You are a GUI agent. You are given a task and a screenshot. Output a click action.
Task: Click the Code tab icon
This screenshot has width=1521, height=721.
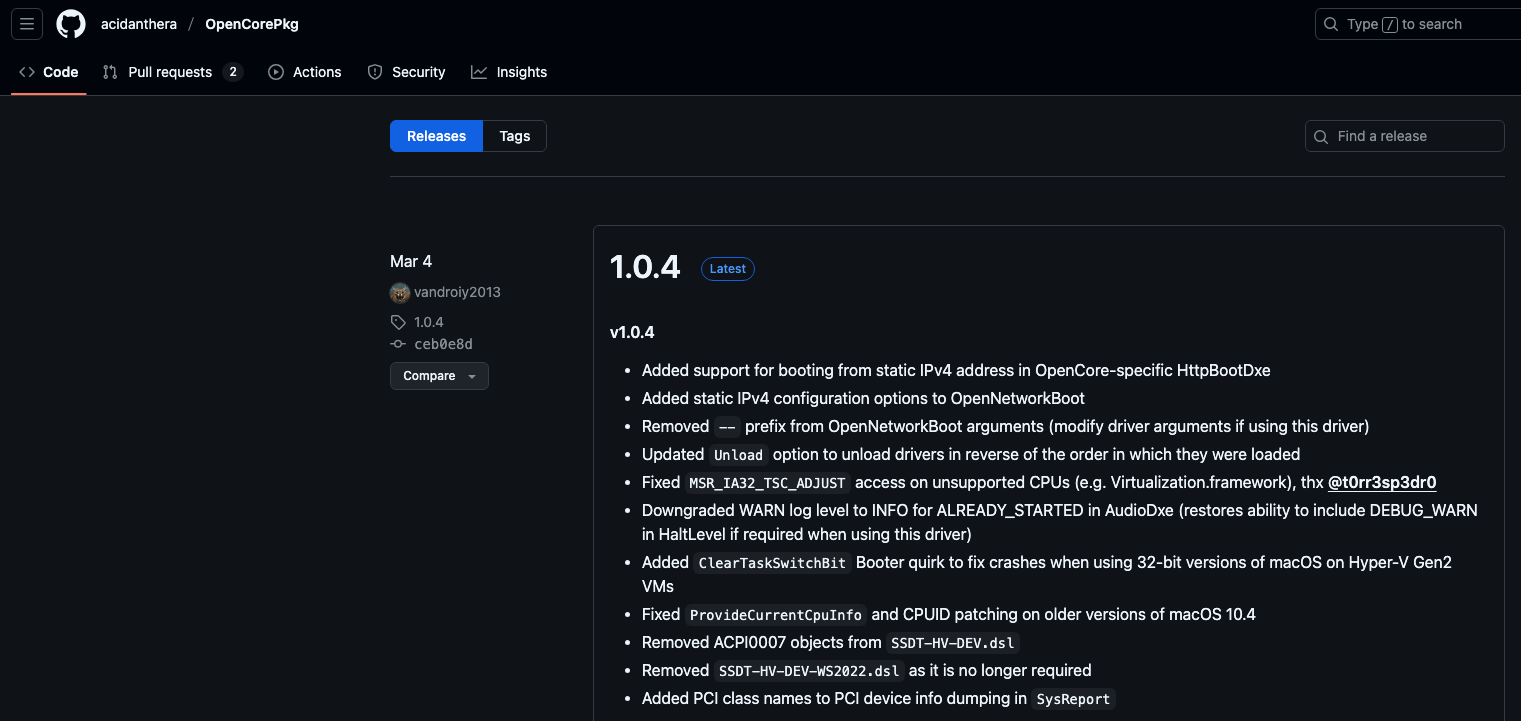point(27,72)
